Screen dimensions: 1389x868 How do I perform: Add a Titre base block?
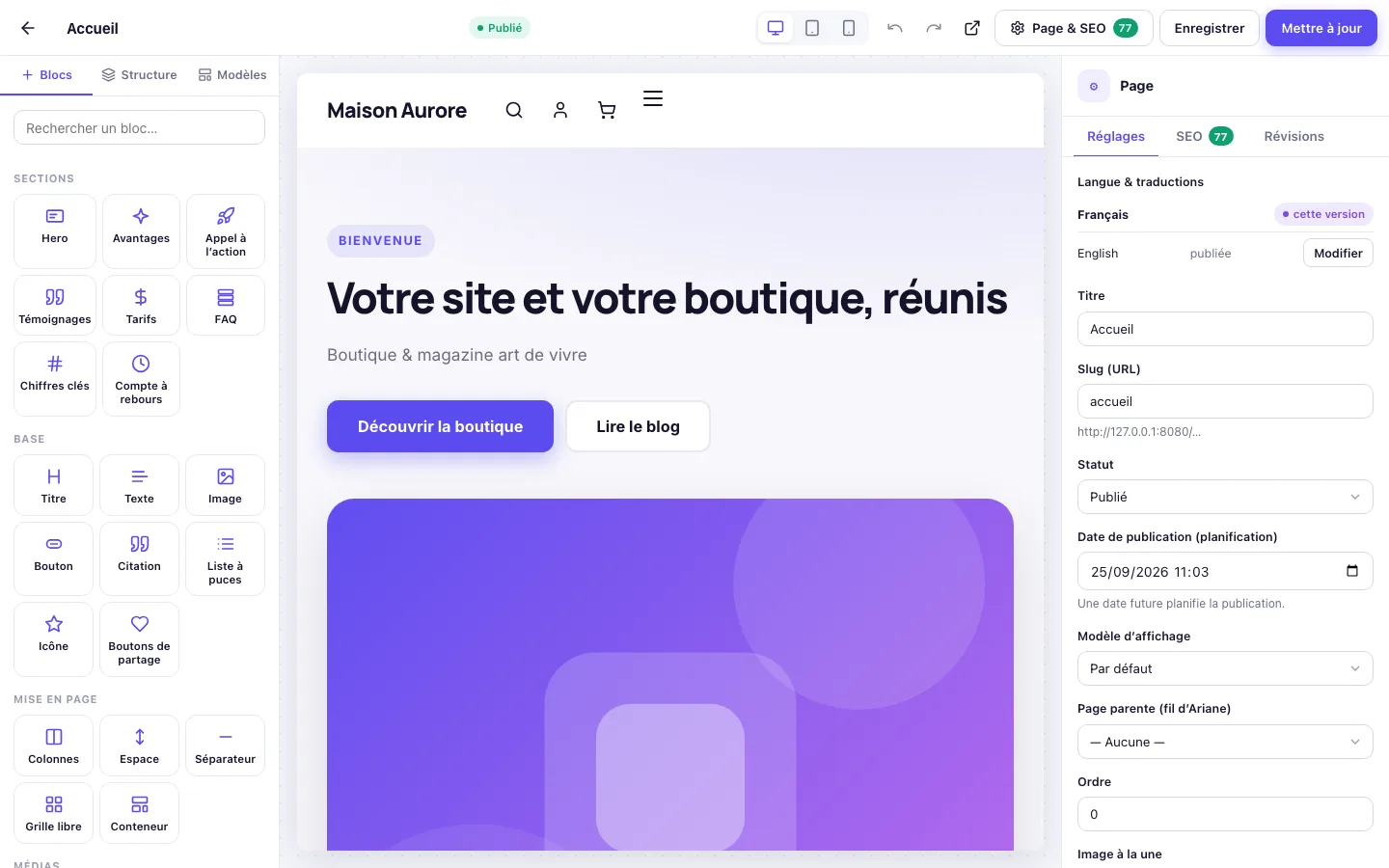54,485
